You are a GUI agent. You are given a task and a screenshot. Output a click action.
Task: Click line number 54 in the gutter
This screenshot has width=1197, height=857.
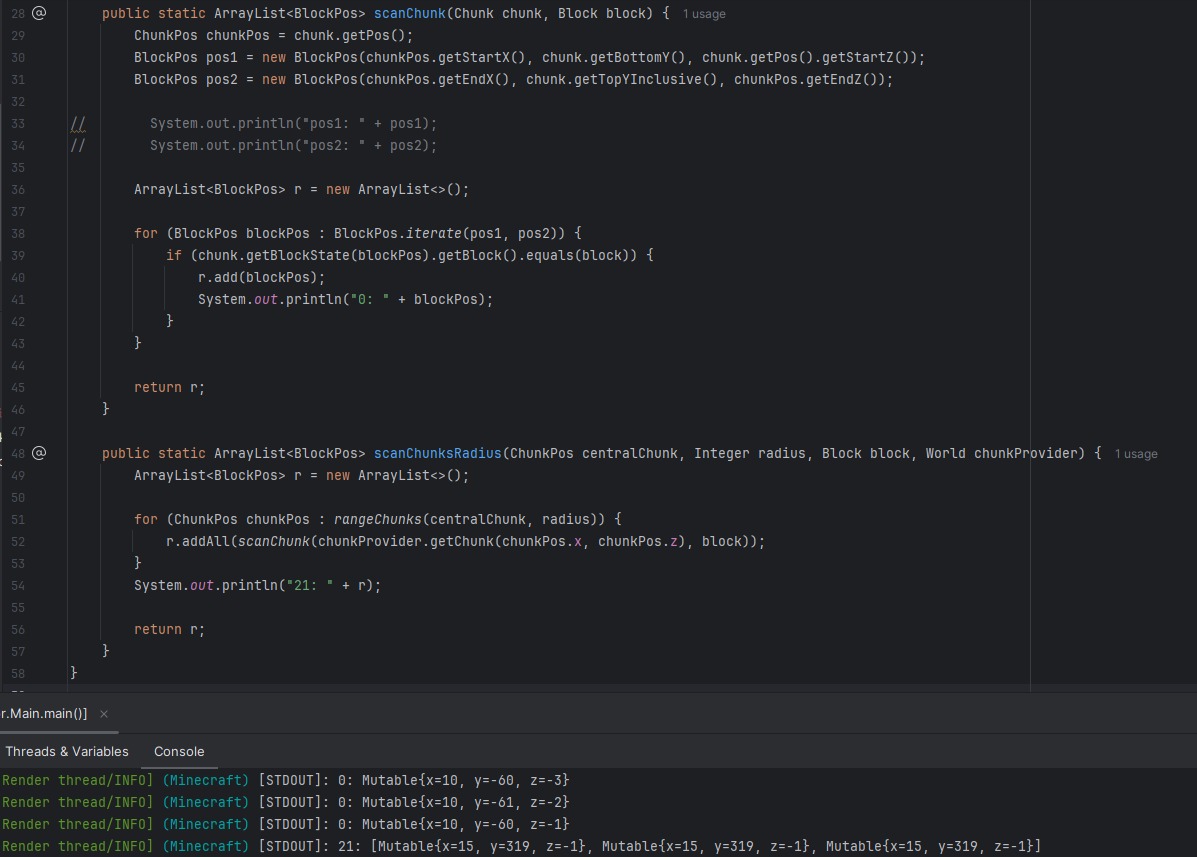19,585
